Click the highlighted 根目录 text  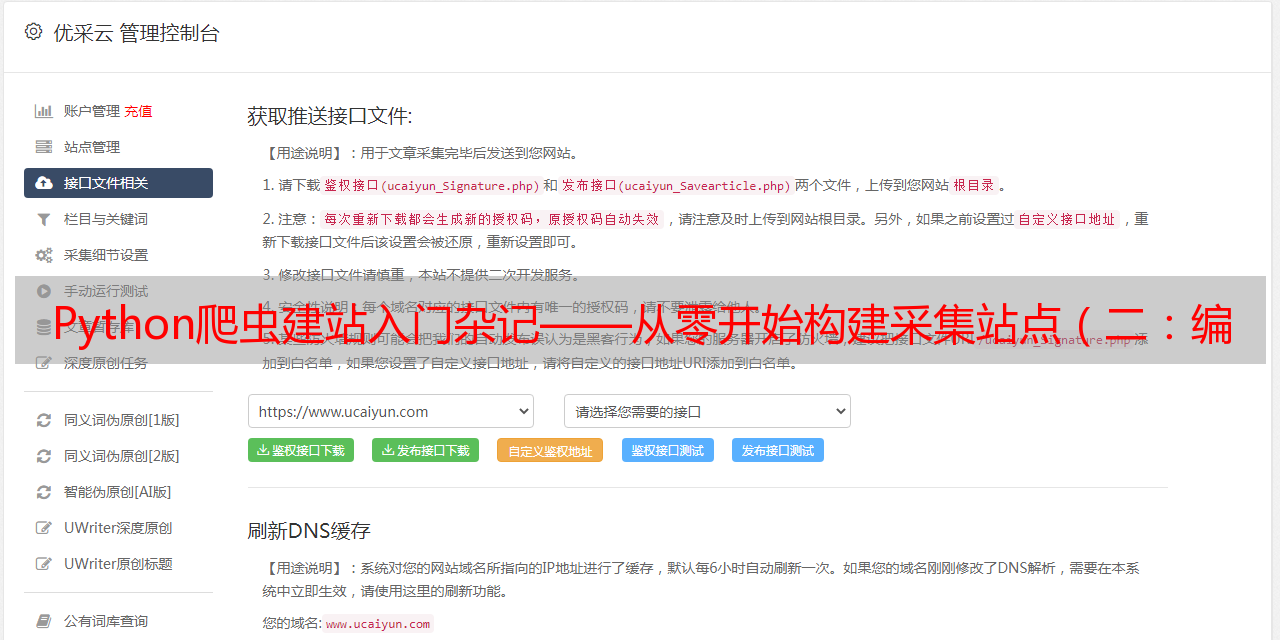click(974, 185)
